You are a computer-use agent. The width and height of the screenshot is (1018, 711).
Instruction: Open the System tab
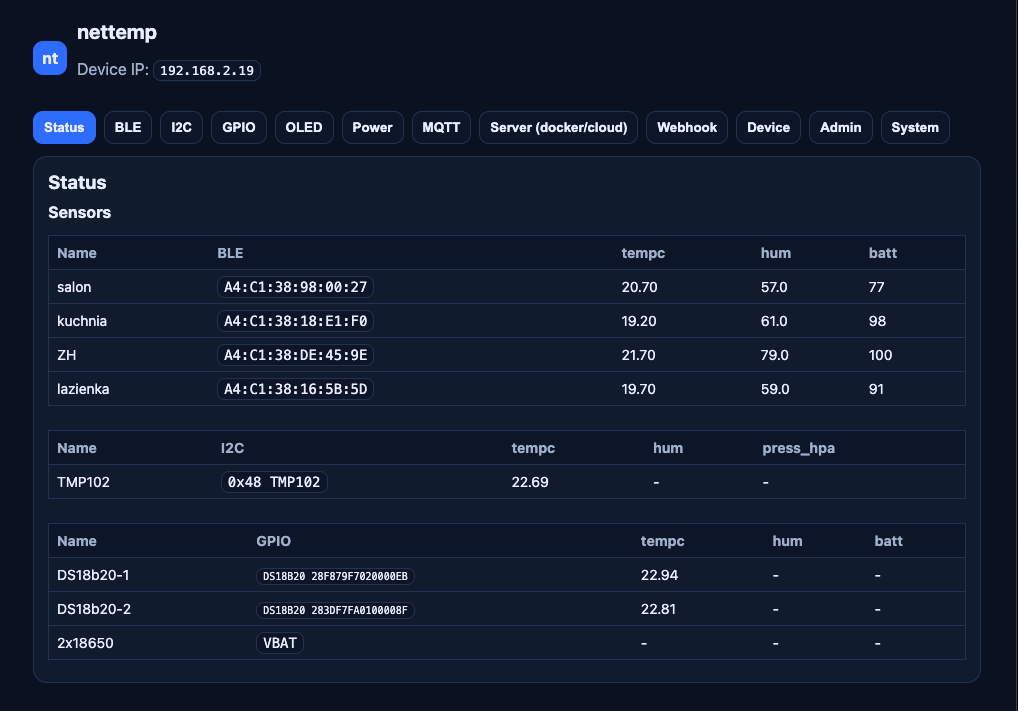[914, 127]
